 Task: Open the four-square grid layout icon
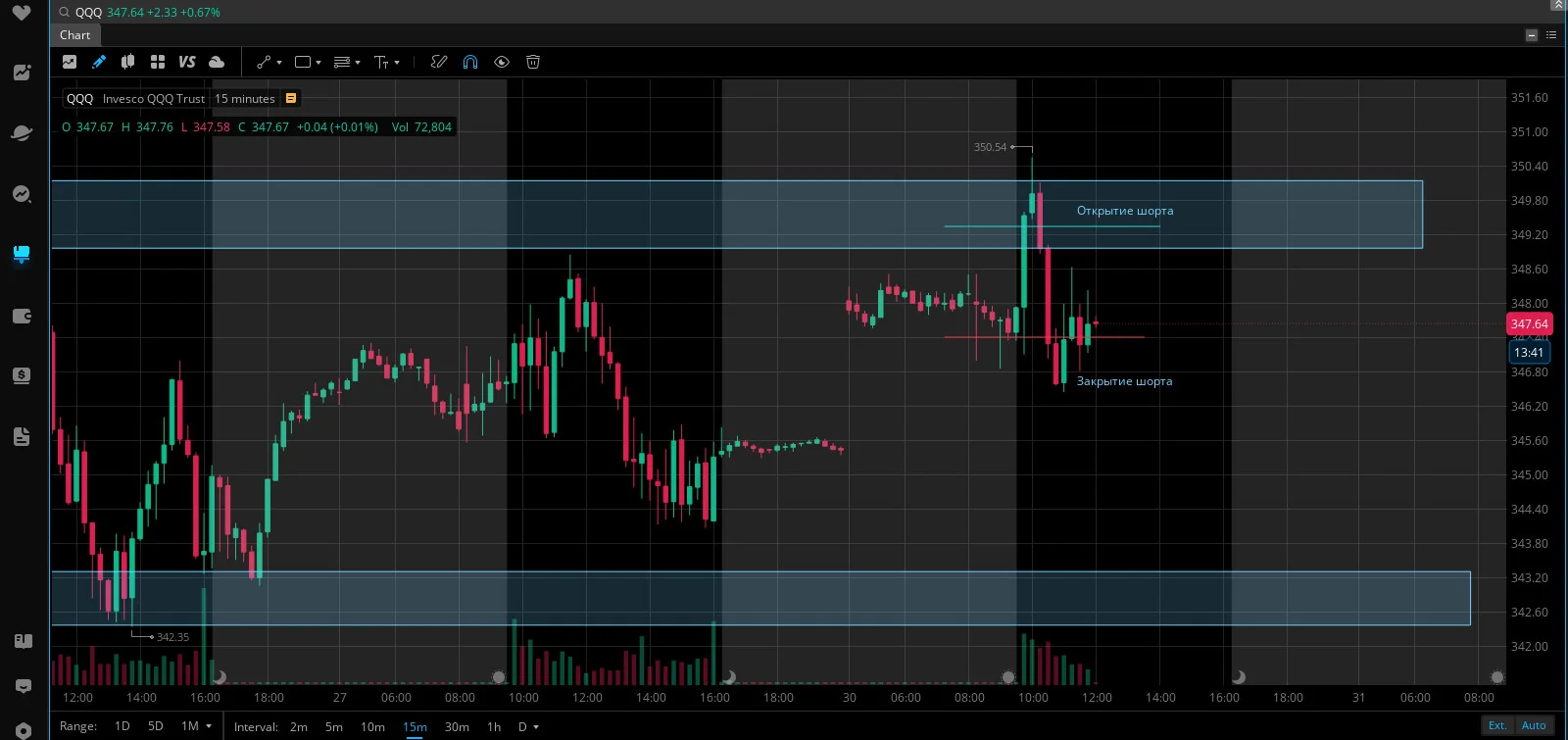[x=158, y=62]
